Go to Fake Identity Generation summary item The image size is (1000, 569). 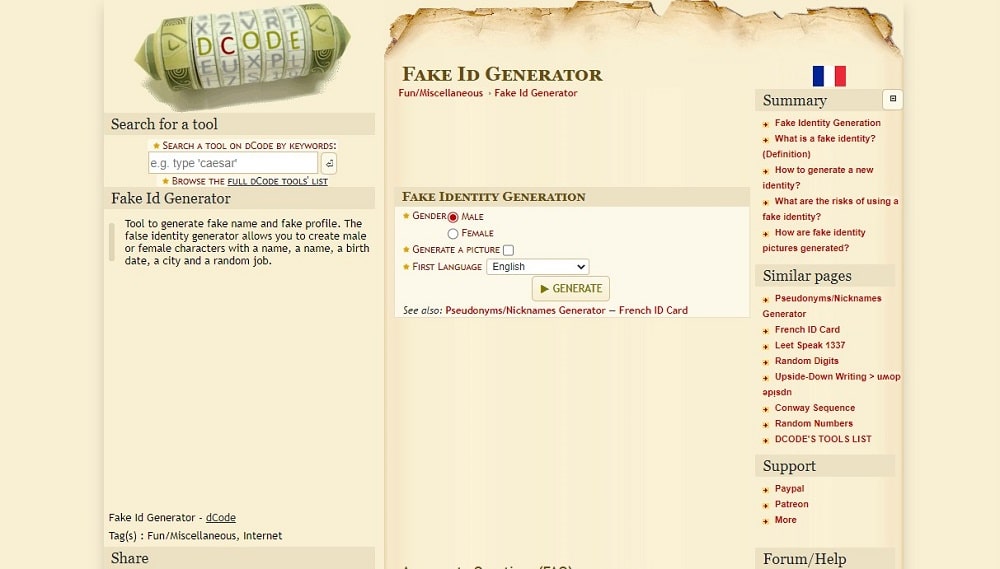827,123
